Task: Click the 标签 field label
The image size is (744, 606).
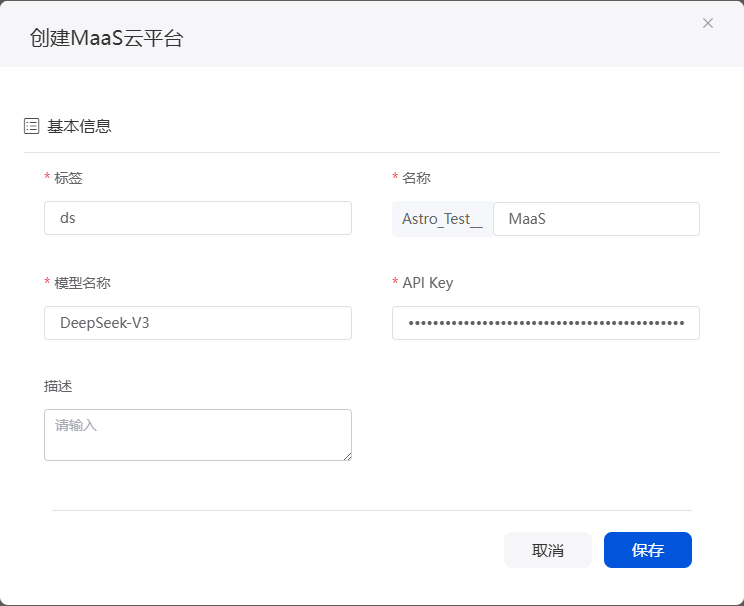Action: [x=68, y=178]
